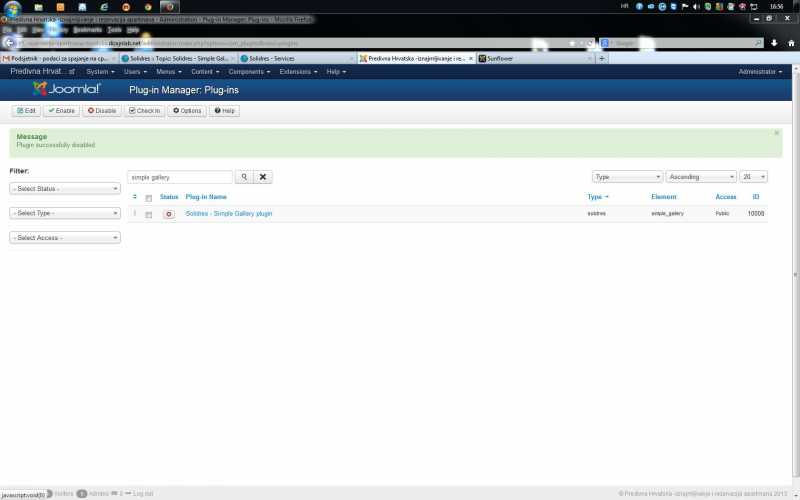Open the Select Type filter dropdown
This screenshot has height=500, width=800.
click(x=65, y=213)
